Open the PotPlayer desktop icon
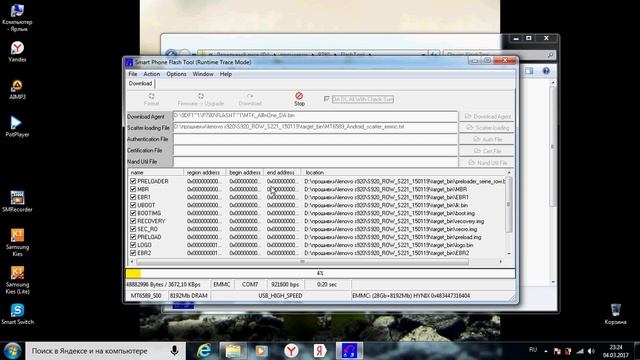Image resolution: width=640 pixels, height=360 pixels. point(17,127)
